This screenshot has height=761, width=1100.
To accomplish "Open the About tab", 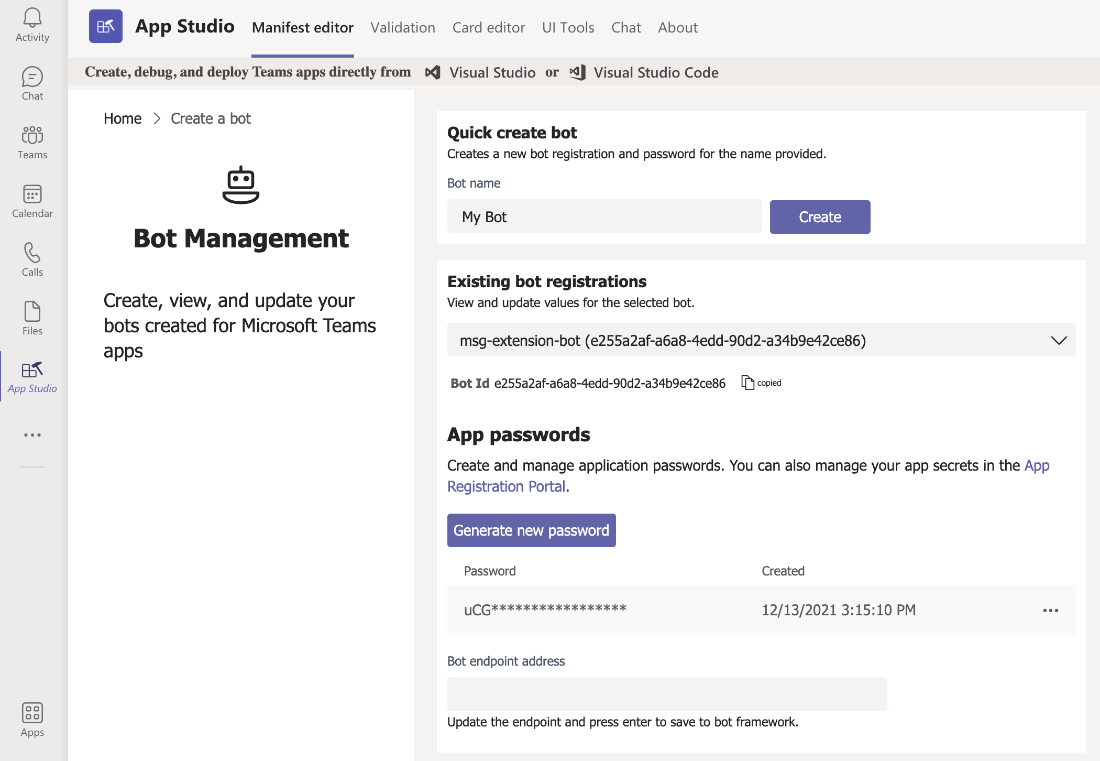I will 678,28.
